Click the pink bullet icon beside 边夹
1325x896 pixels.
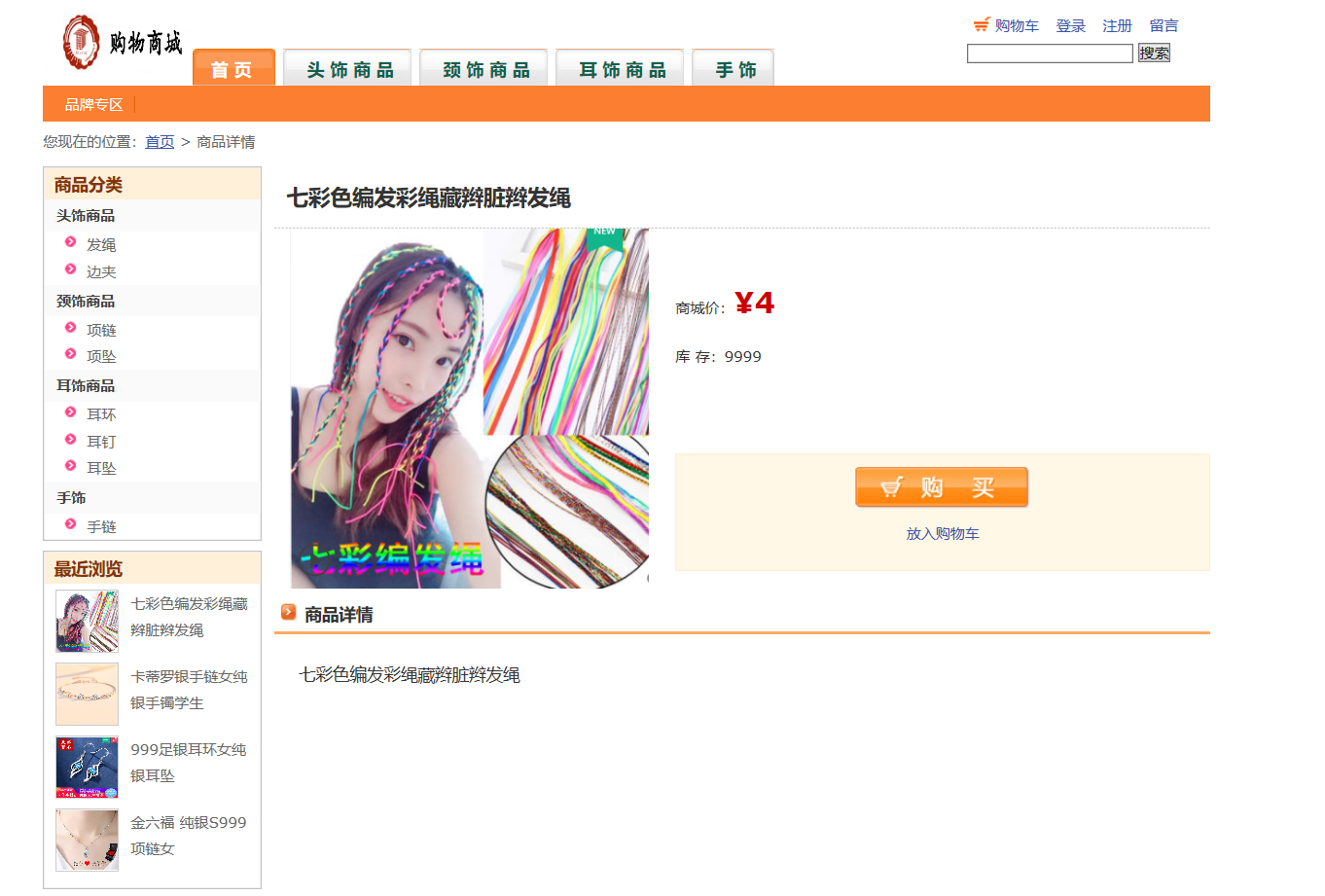point(70,269)
